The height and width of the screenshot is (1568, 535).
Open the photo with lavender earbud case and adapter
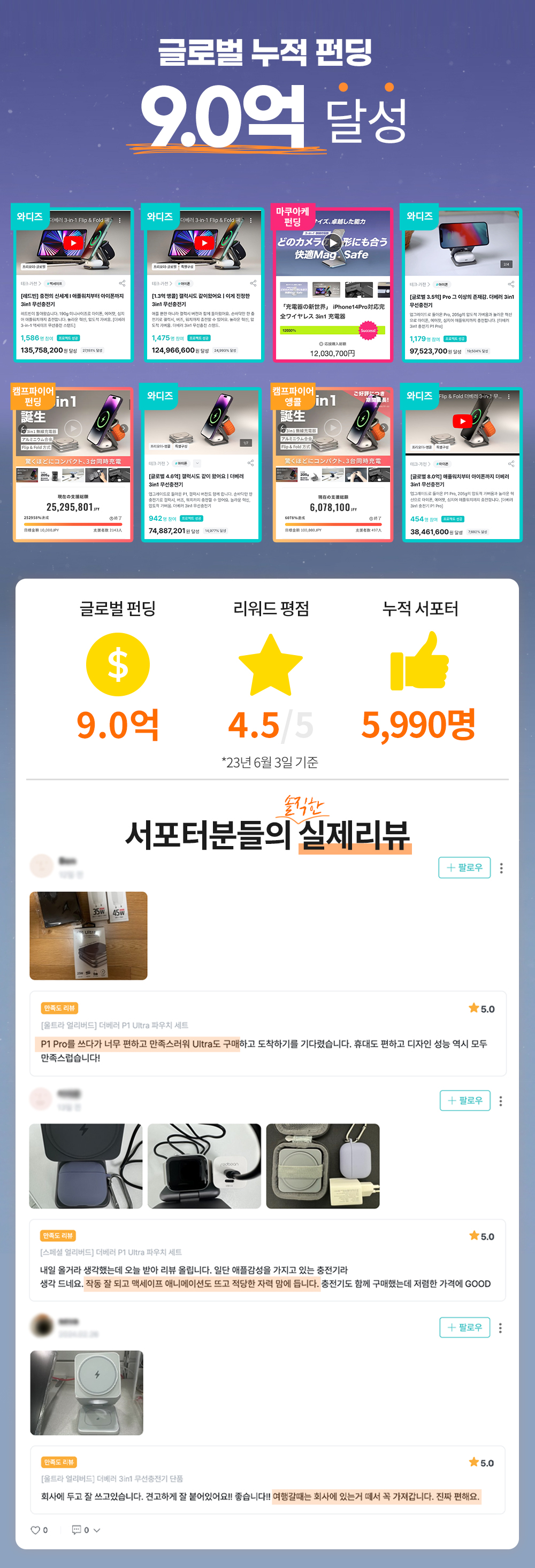point(323,1166)
